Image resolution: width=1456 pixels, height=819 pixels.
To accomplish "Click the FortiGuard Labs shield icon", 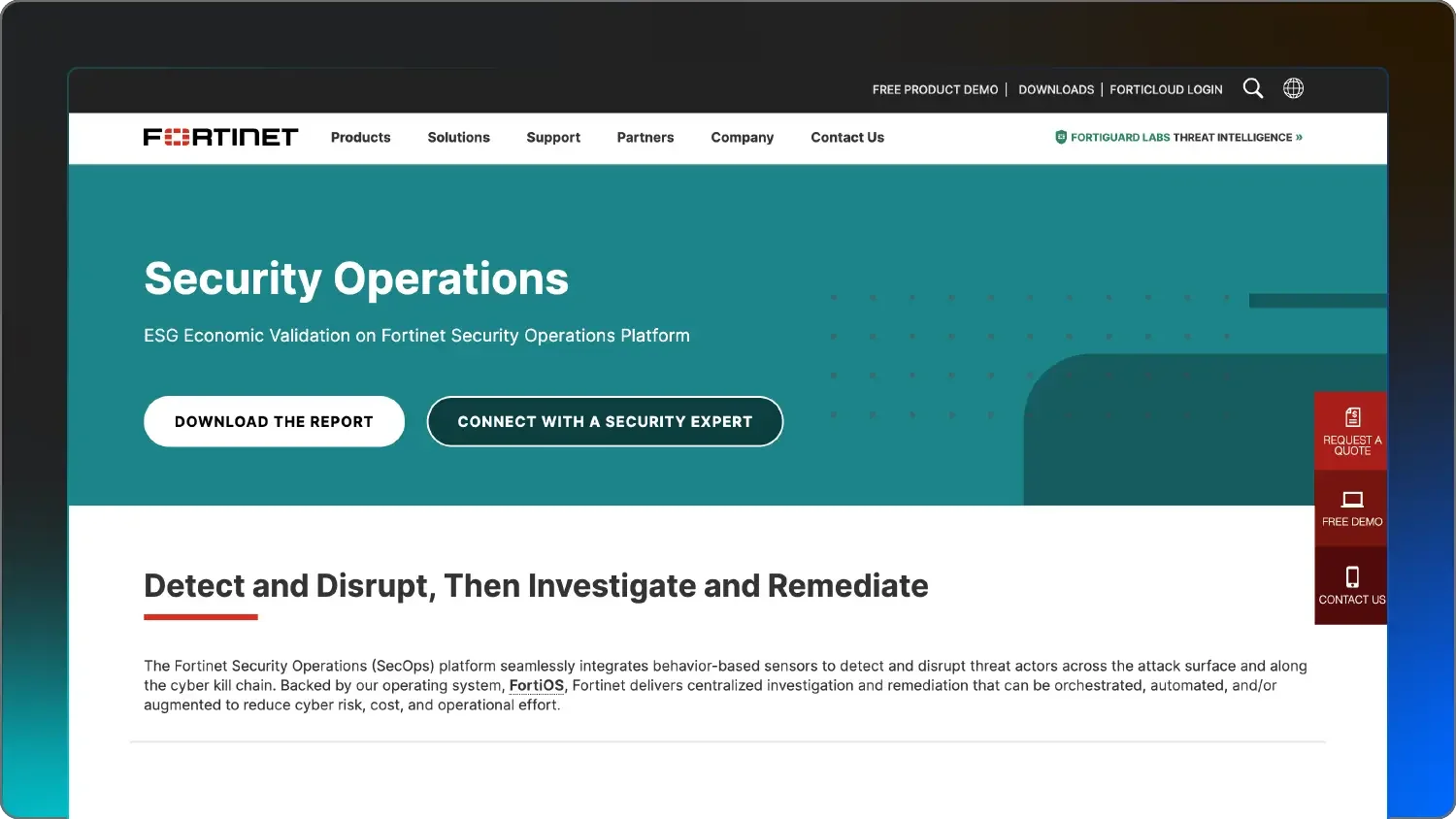I will [x=1060, y=137].
